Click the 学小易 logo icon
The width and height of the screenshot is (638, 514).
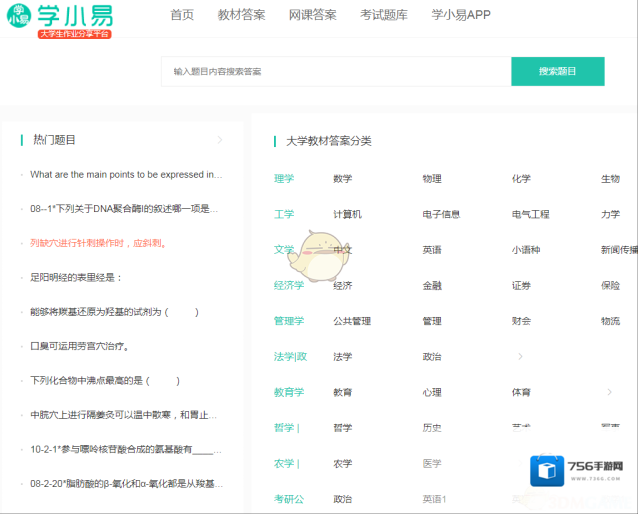point(19,17)
